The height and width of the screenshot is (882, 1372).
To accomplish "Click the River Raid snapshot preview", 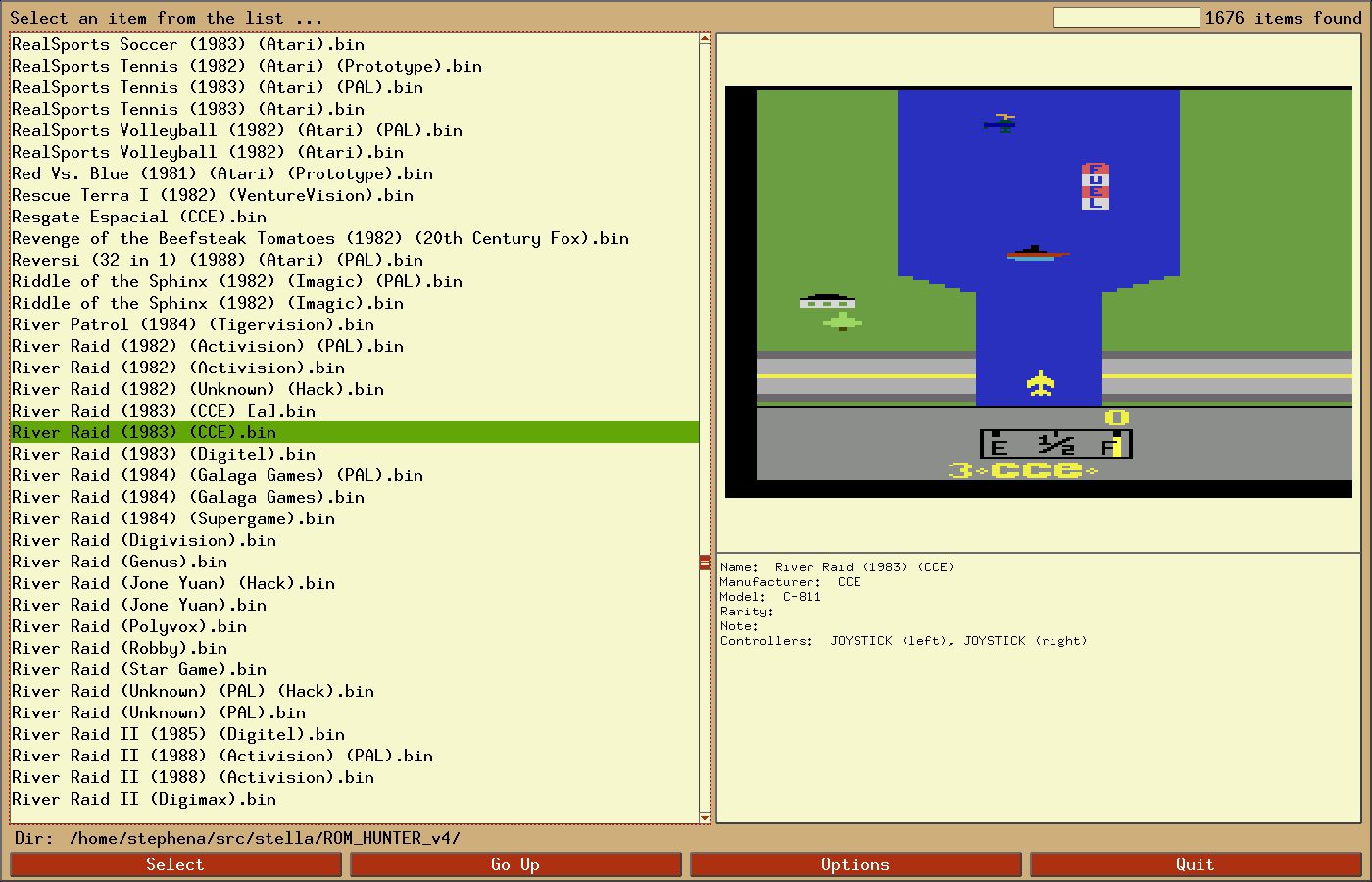I will coord(1039,292).
